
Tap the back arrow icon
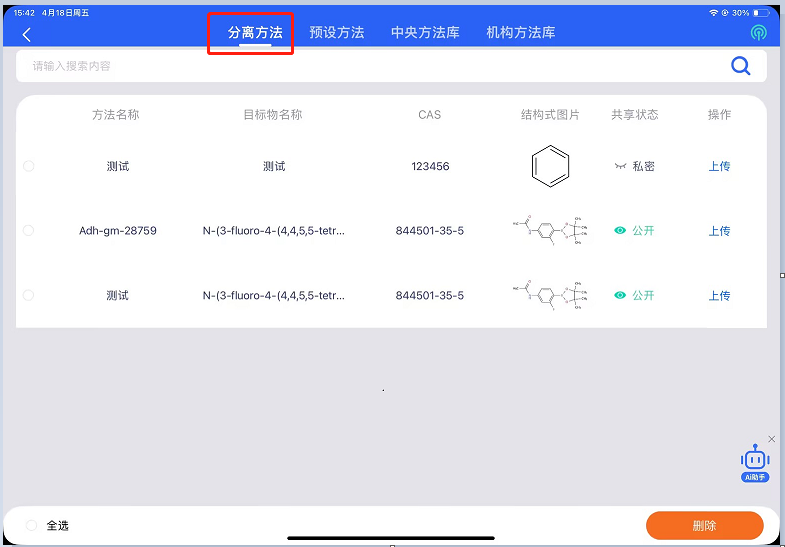[27, 34]
